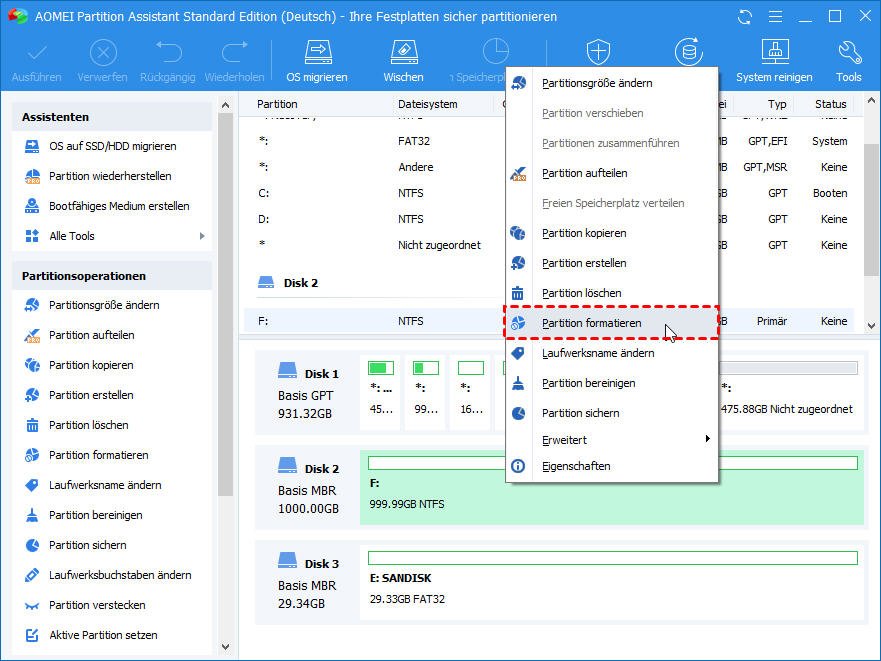Select sidebar Partition kopieren operation
Image resolution: width=881 pixels, height=661 pixels.
tap(90, 365)
